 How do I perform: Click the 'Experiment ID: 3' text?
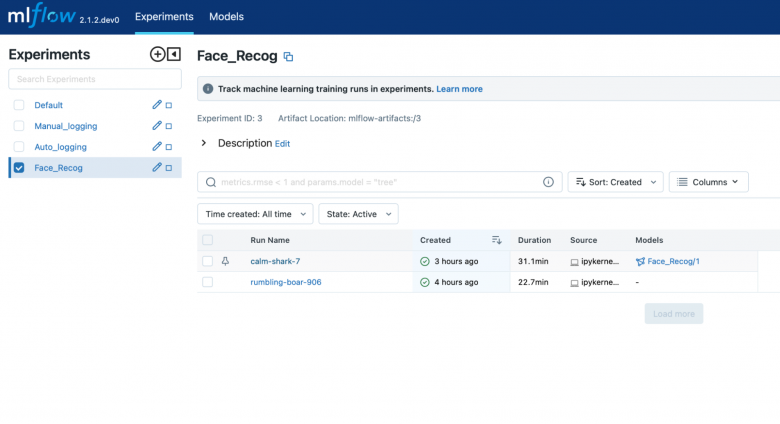point(230,118)
